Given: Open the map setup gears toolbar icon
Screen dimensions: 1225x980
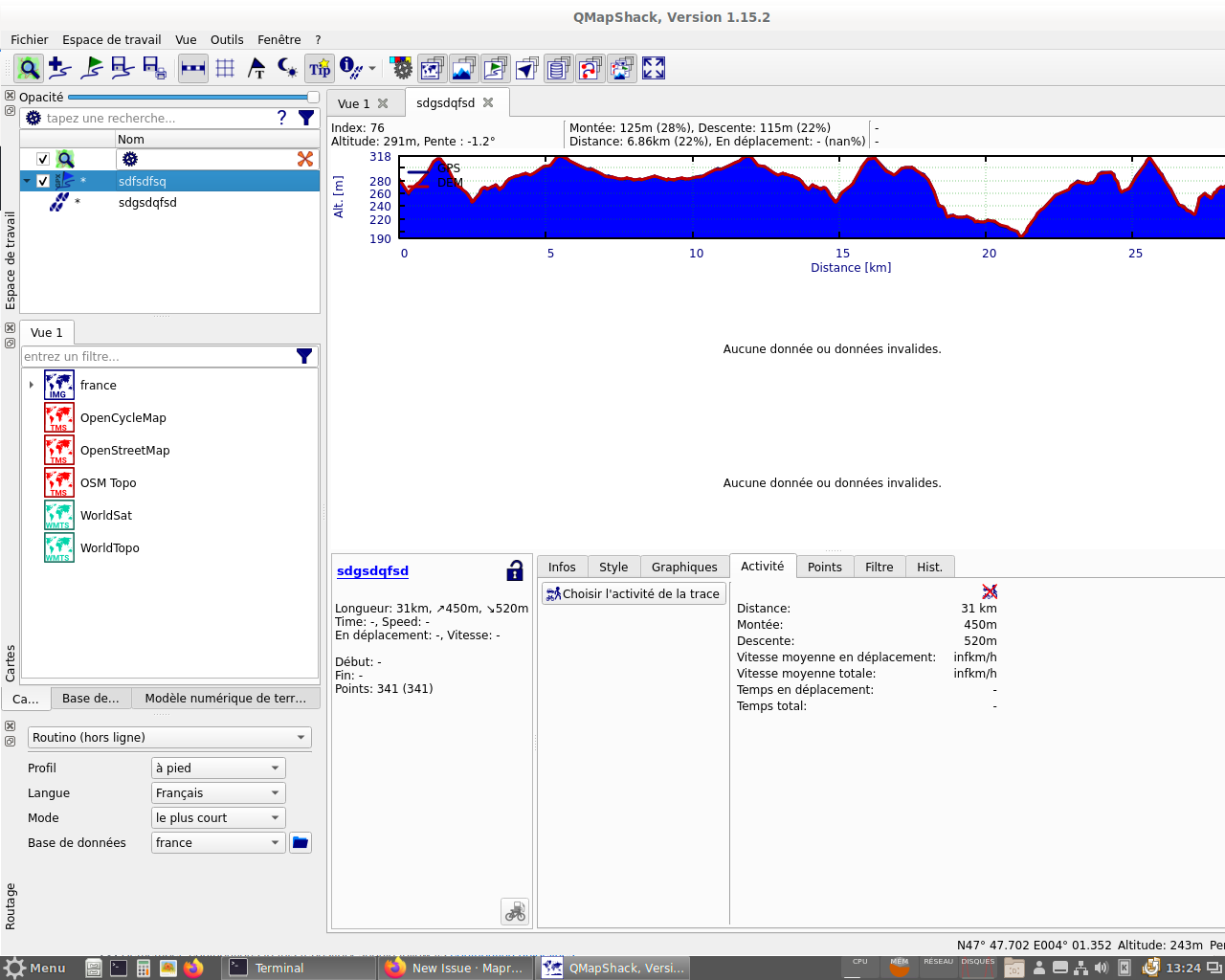Looking at the screenshot, I should (x=401, y=68).
